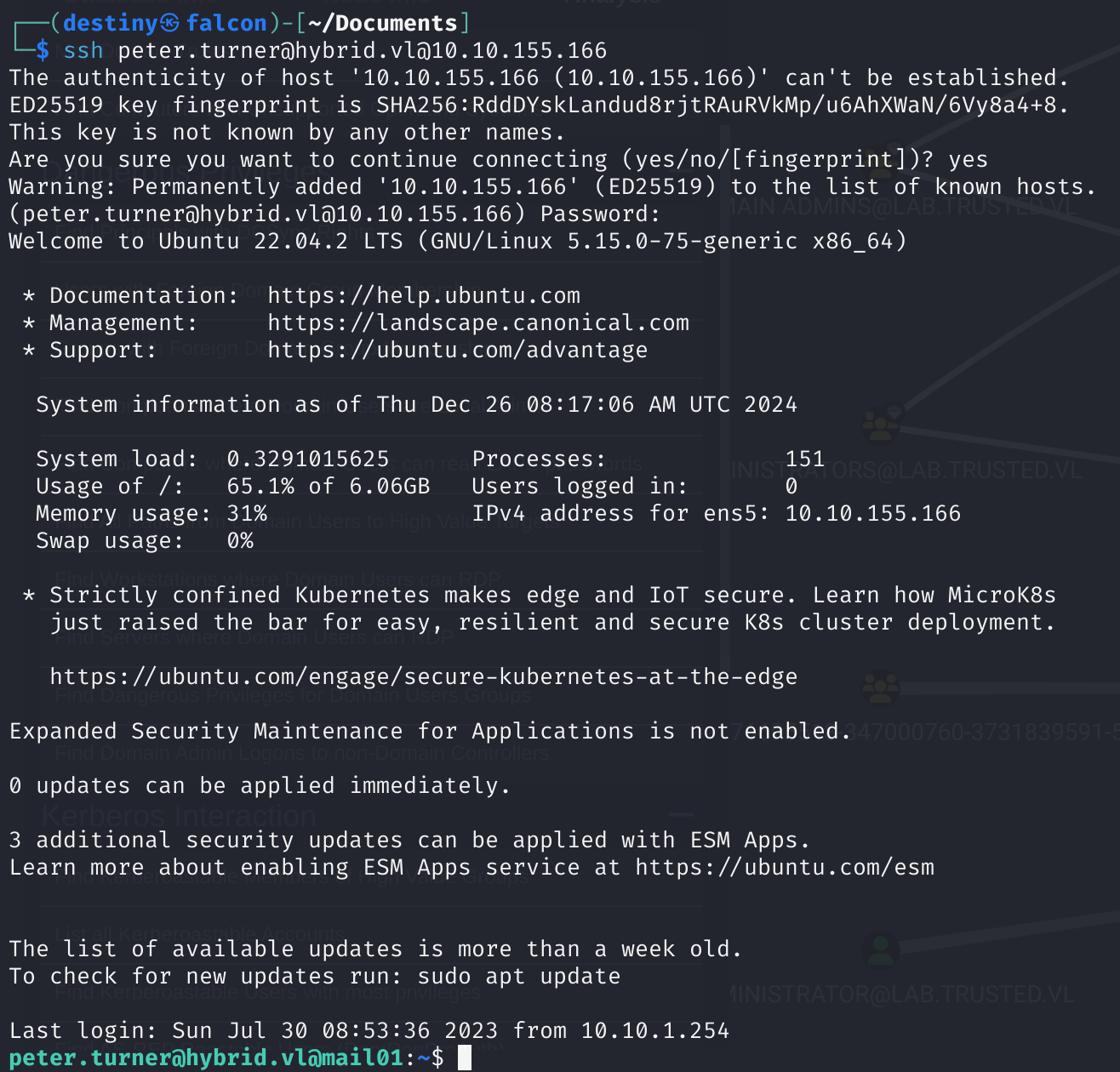
Task: Click the ens5 IPv4 address value
Action: pos(872,513)
